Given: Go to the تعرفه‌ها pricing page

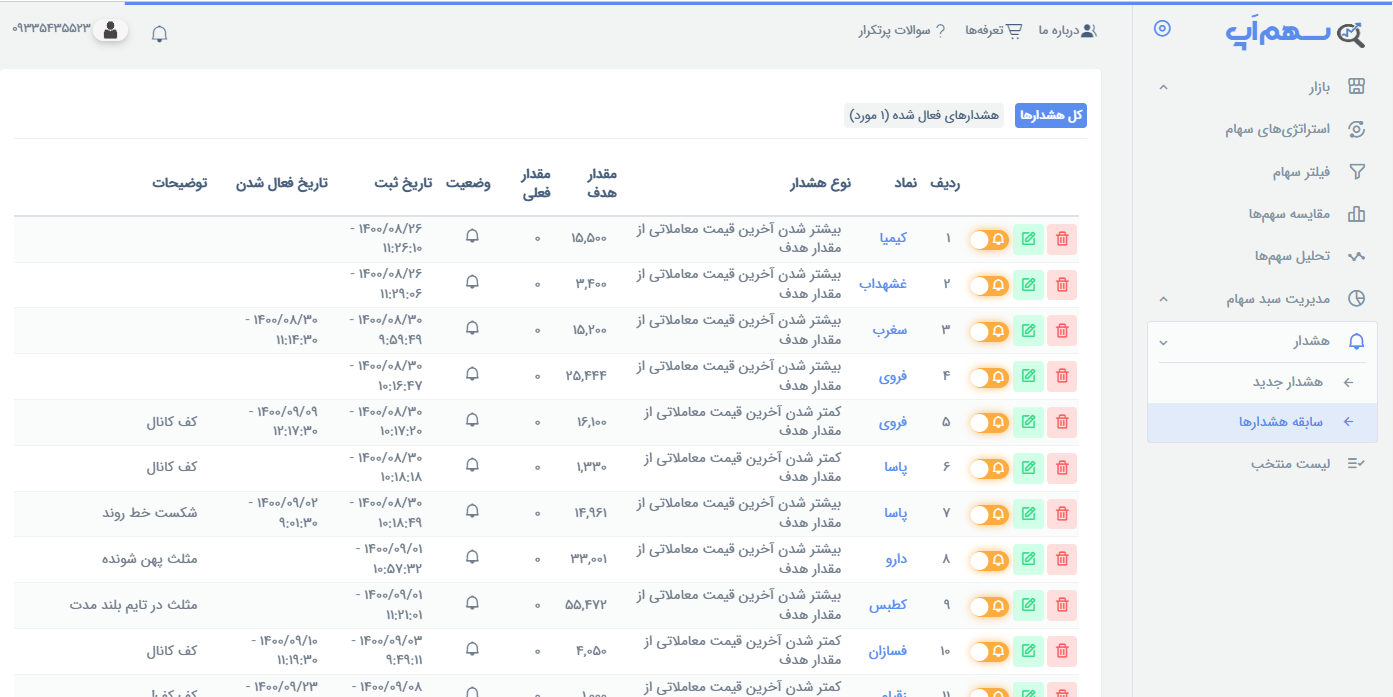Looking at the screenshot, I should coord(993,31).
